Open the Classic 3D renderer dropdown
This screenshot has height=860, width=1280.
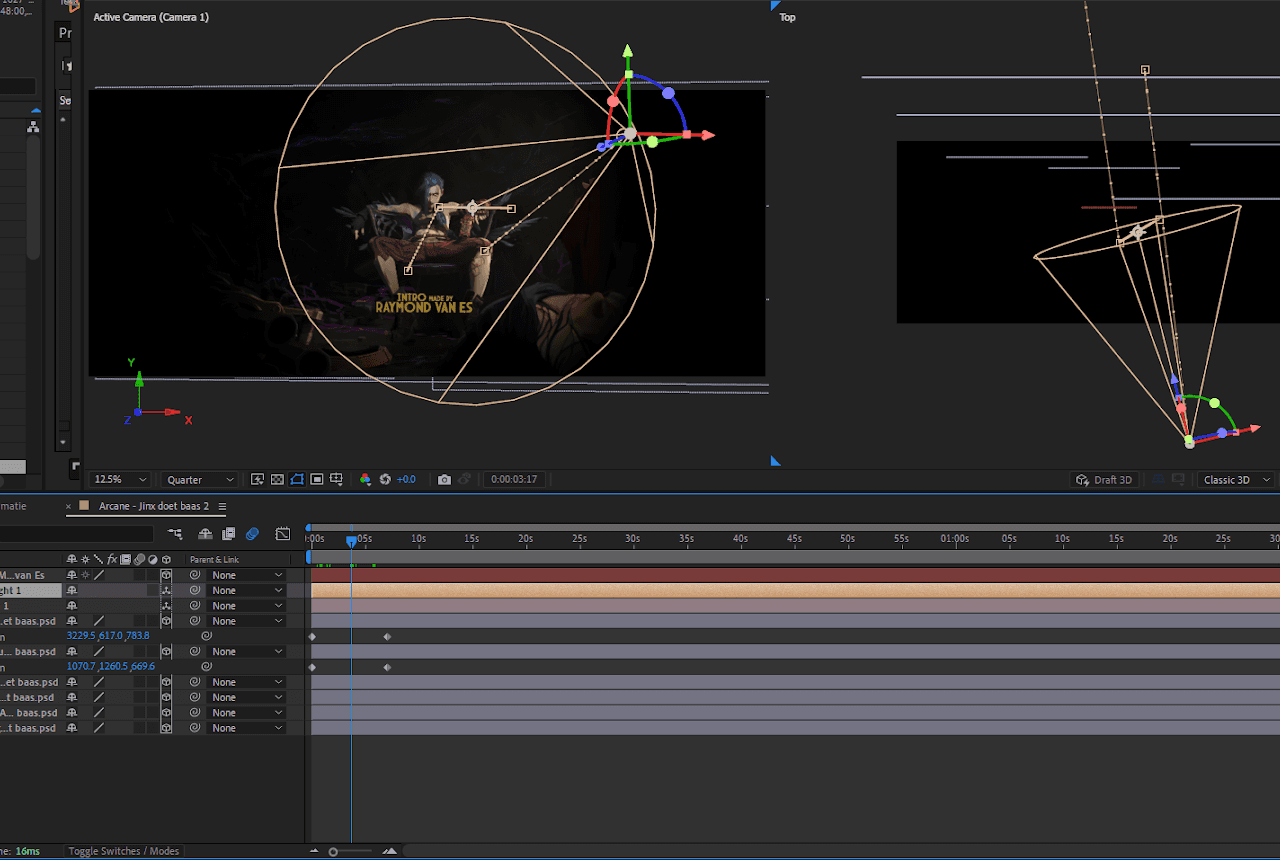1234,479
